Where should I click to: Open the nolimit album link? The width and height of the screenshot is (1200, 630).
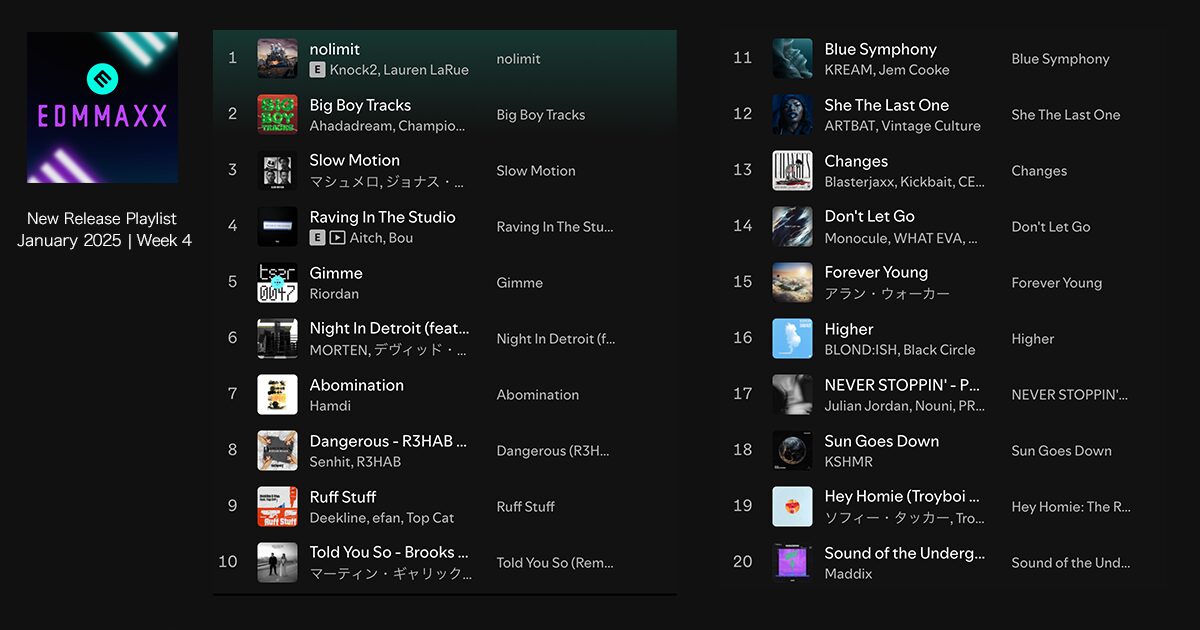[519, 59]
